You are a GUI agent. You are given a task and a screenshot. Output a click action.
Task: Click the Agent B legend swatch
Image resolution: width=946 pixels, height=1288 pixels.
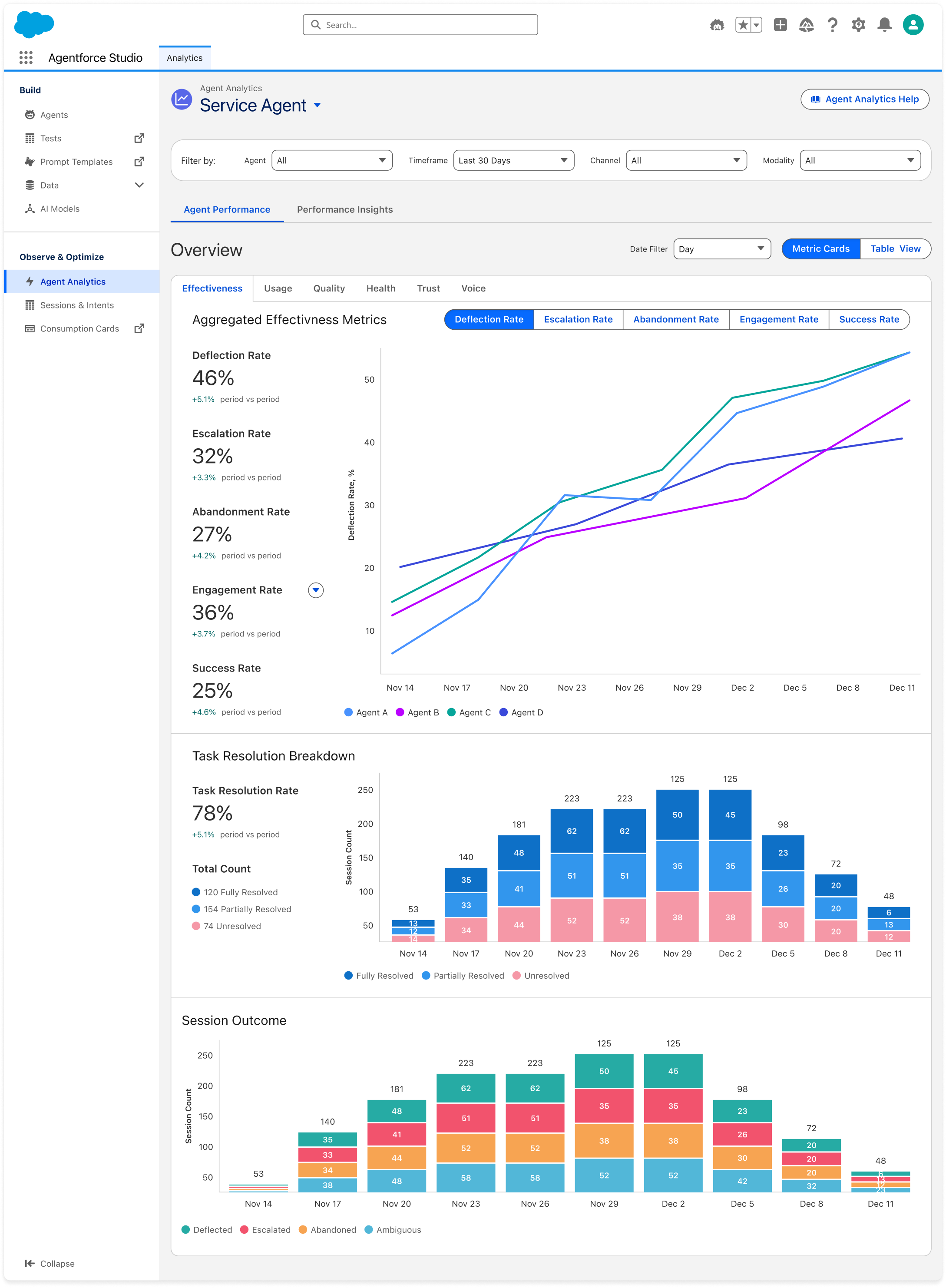point(400,712)
